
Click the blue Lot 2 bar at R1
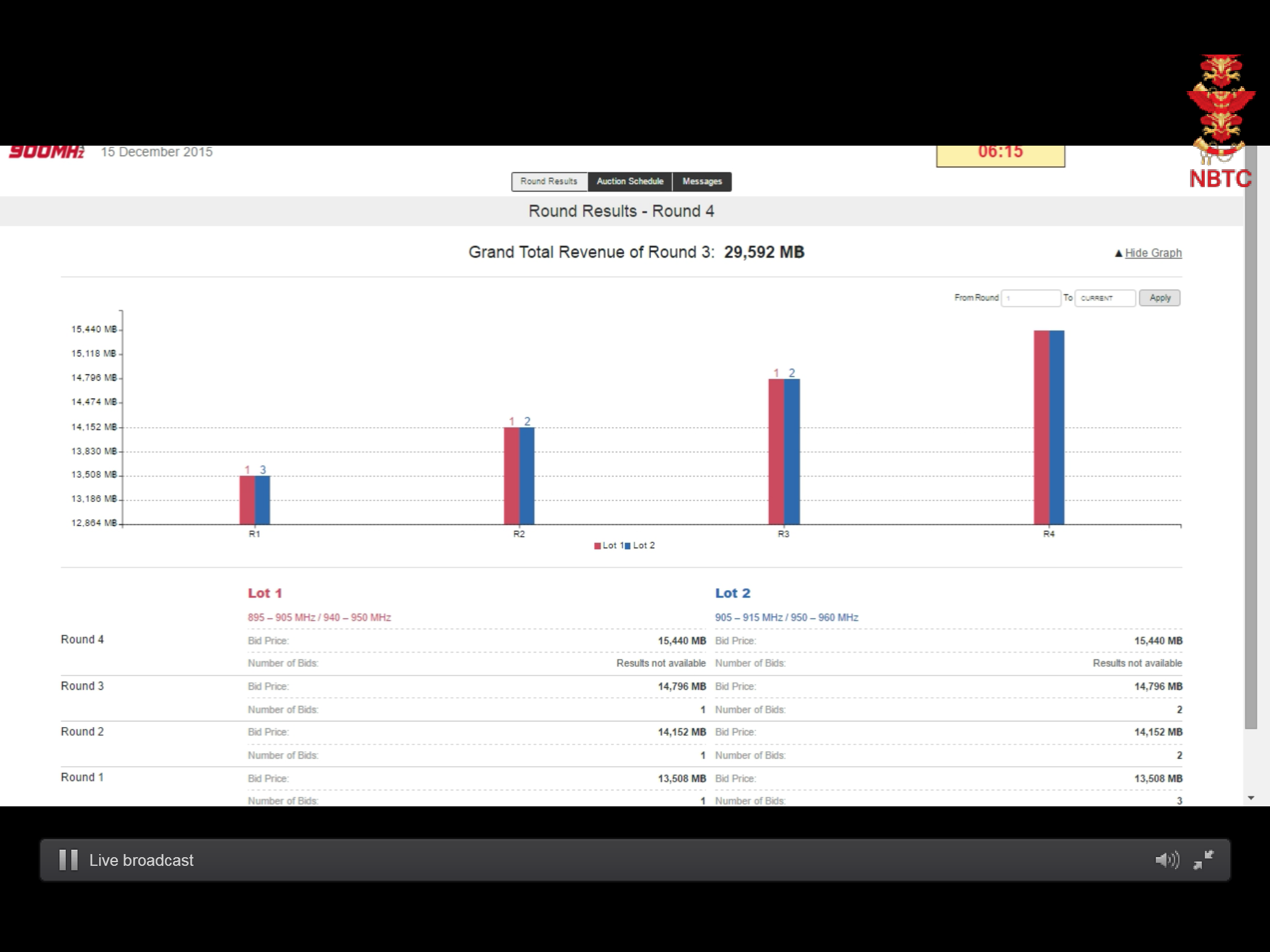click(x=263, y=500)
